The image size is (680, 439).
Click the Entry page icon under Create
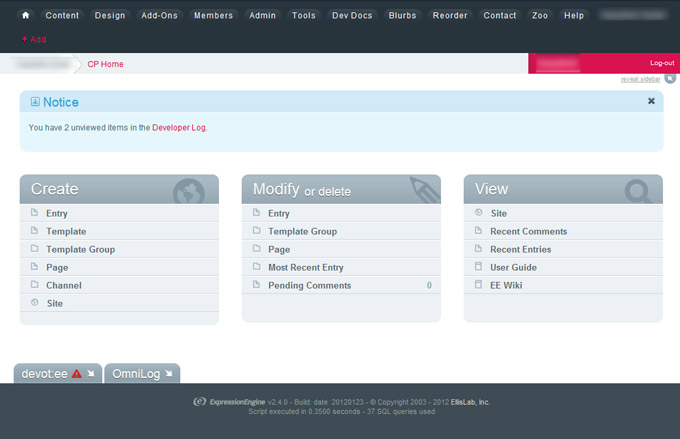[x=34, y=213]
